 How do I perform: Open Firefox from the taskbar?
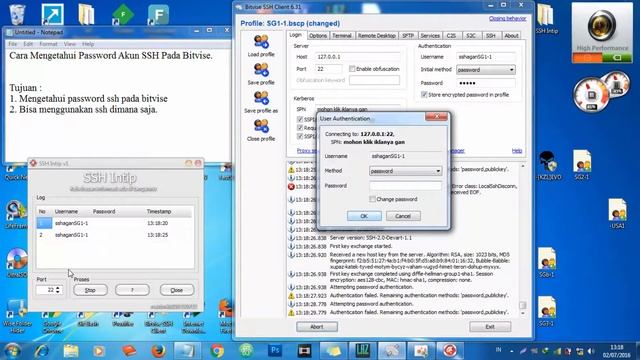[x=158, y=351]
